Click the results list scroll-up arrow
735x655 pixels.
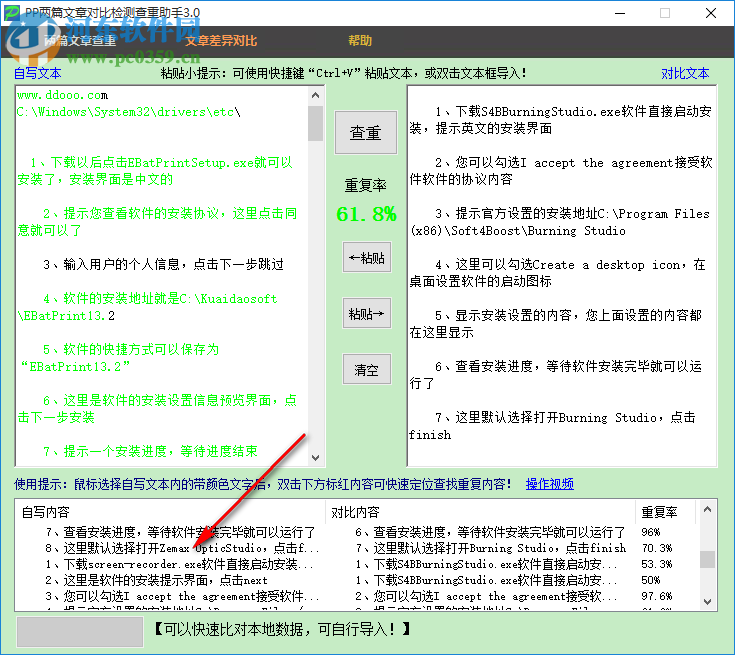coord(707,509)
